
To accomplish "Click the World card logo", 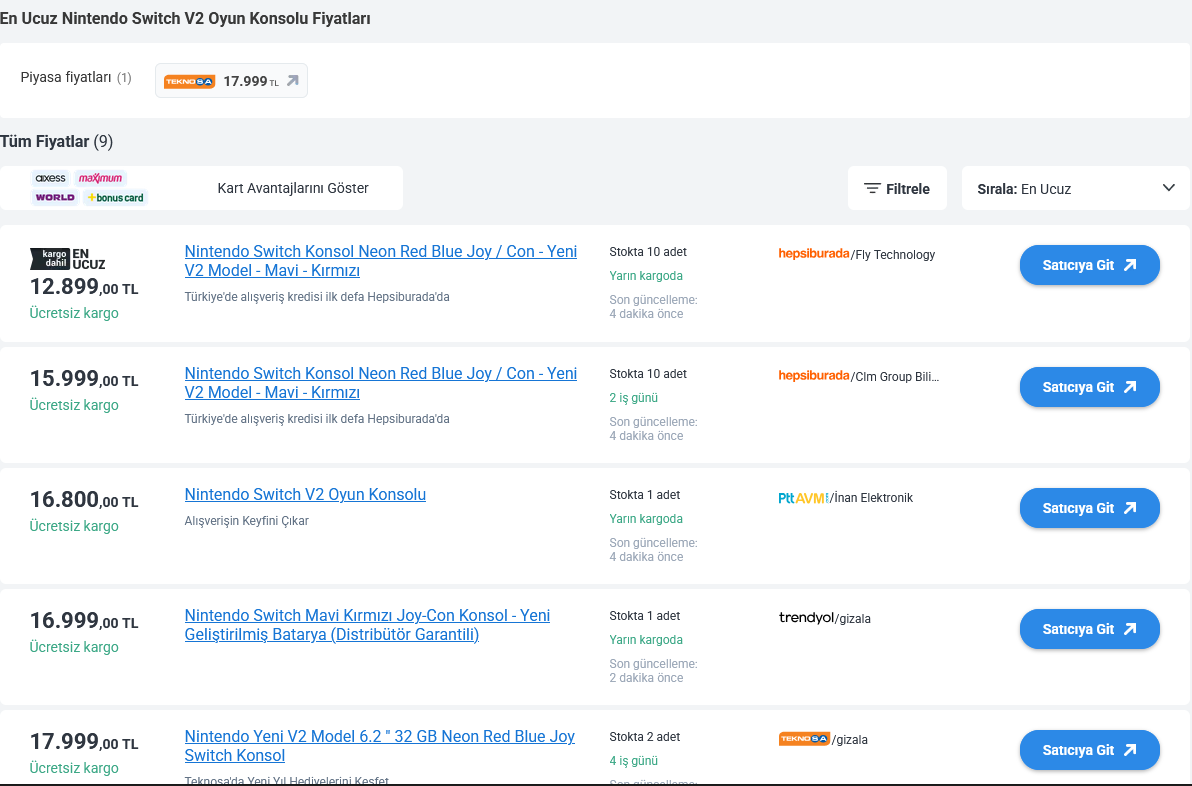I will tap(55, 197).
